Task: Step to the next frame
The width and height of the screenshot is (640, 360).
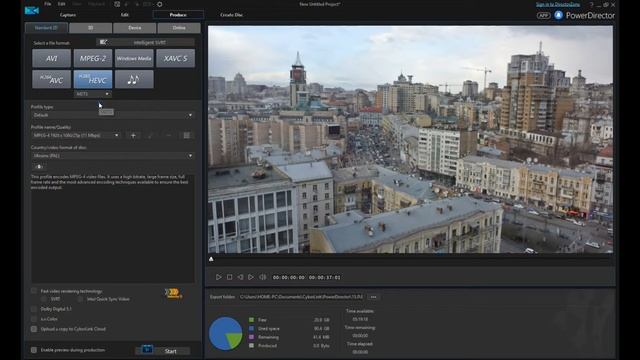Action: 251,277
